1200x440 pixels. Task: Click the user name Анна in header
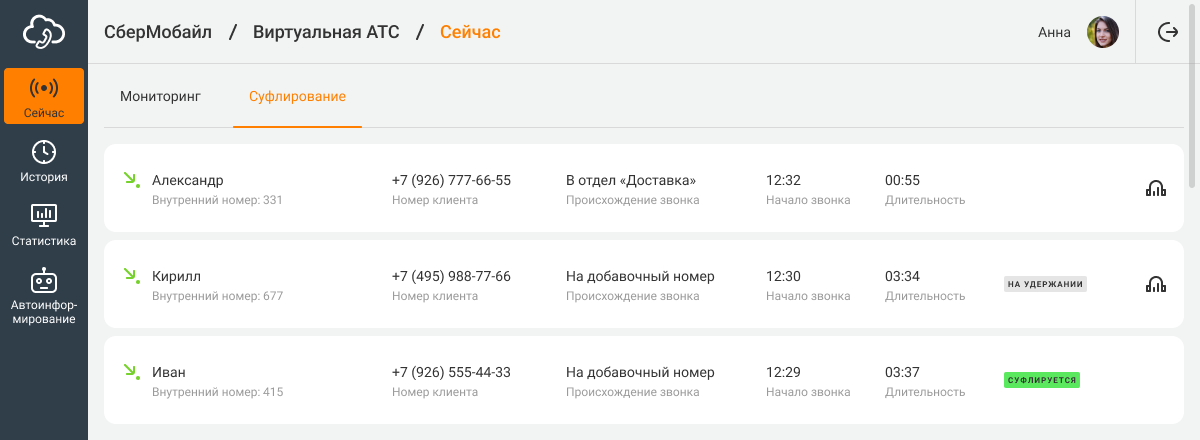coord(1054,32)
